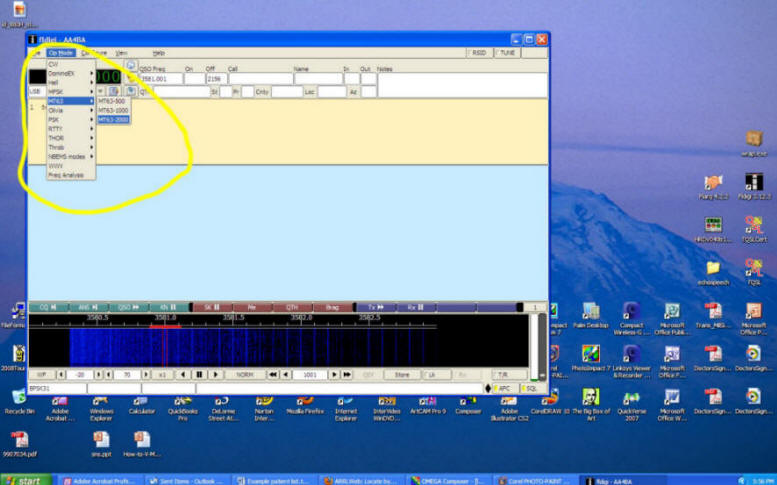Click the Brag macro button
The width and height of the screenshot is (777, 485).
(x=333, y=308)
